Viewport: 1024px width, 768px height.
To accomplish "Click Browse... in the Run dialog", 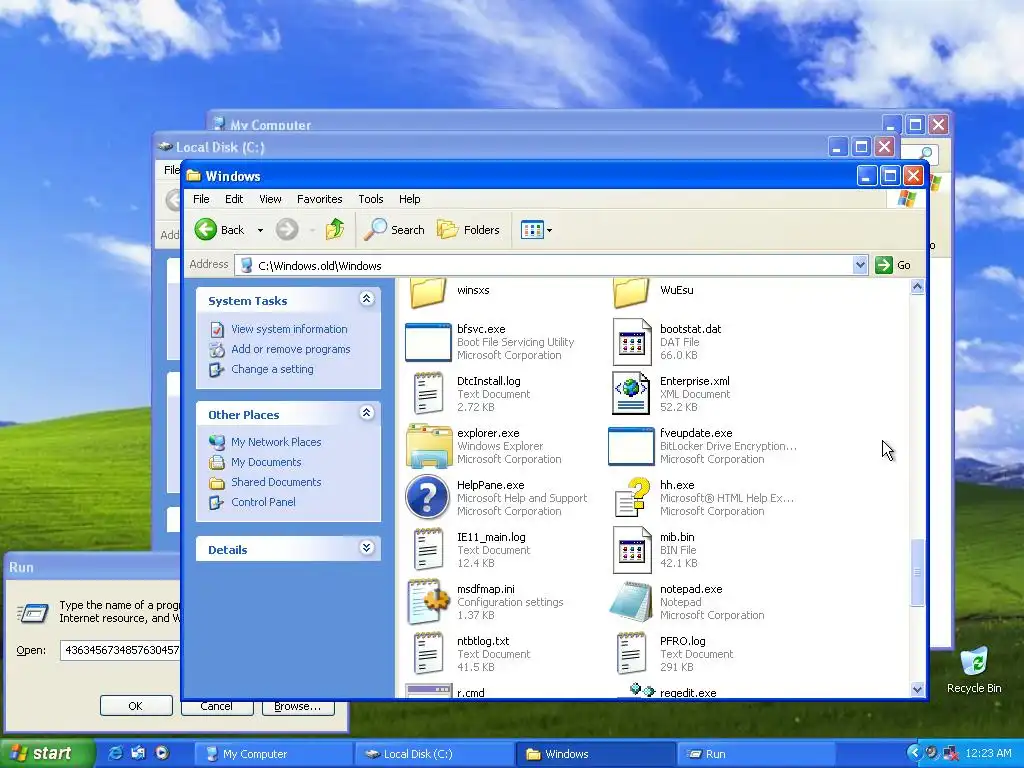I will point(298,707).
